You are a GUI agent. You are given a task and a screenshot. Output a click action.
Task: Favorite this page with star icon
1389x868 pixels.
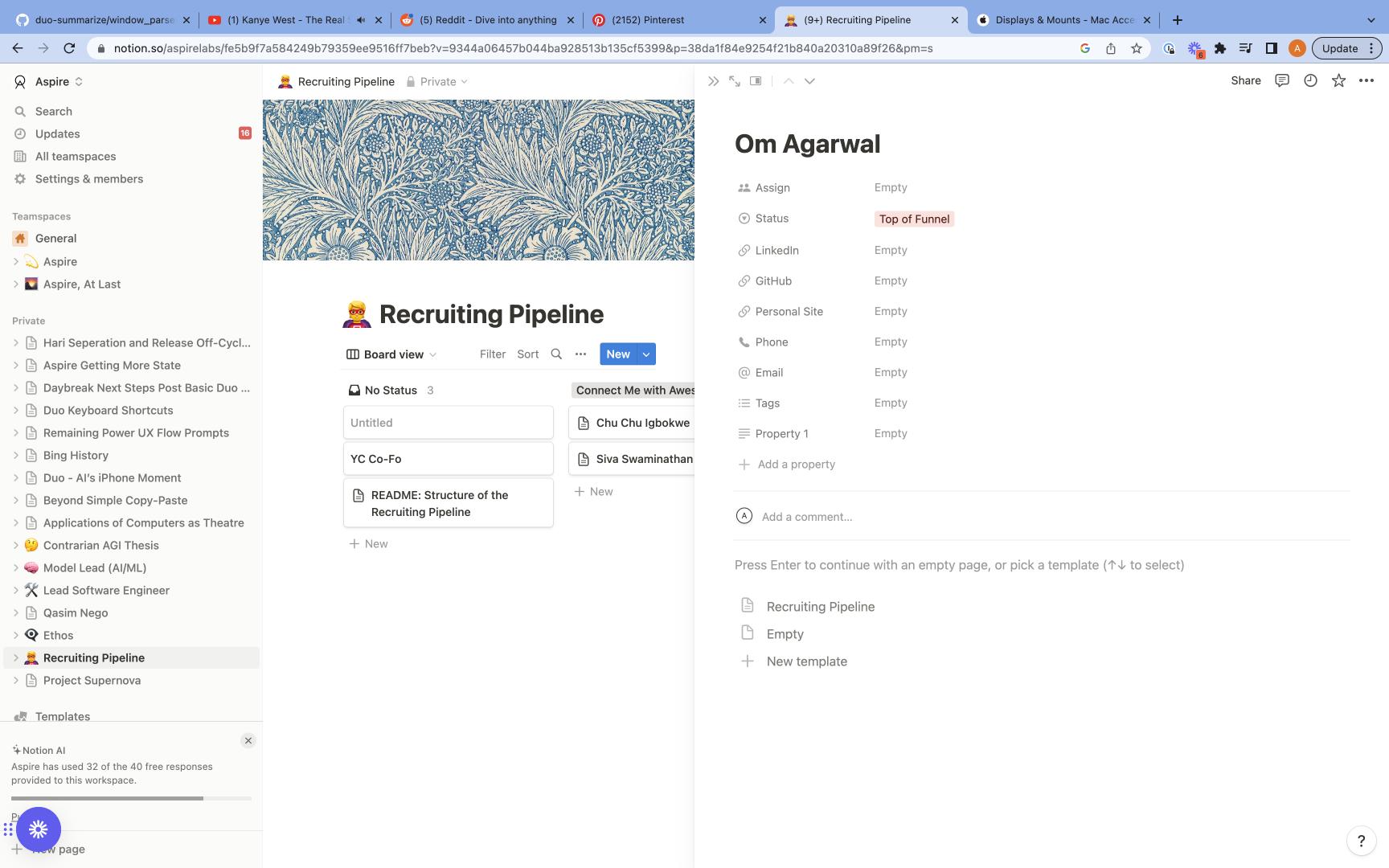(1338, 80)
